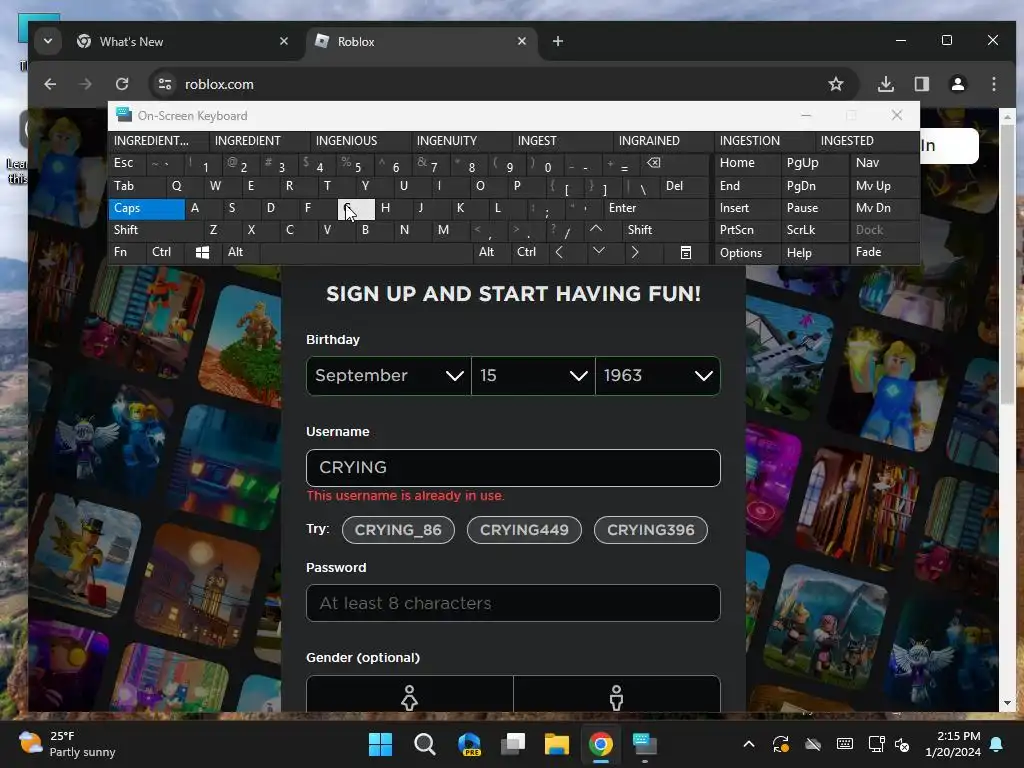Image resolution: width=1024 pixels, height=768 pixels.
Task: Show hidden system tray icons chevron
Action: [749, 744]
